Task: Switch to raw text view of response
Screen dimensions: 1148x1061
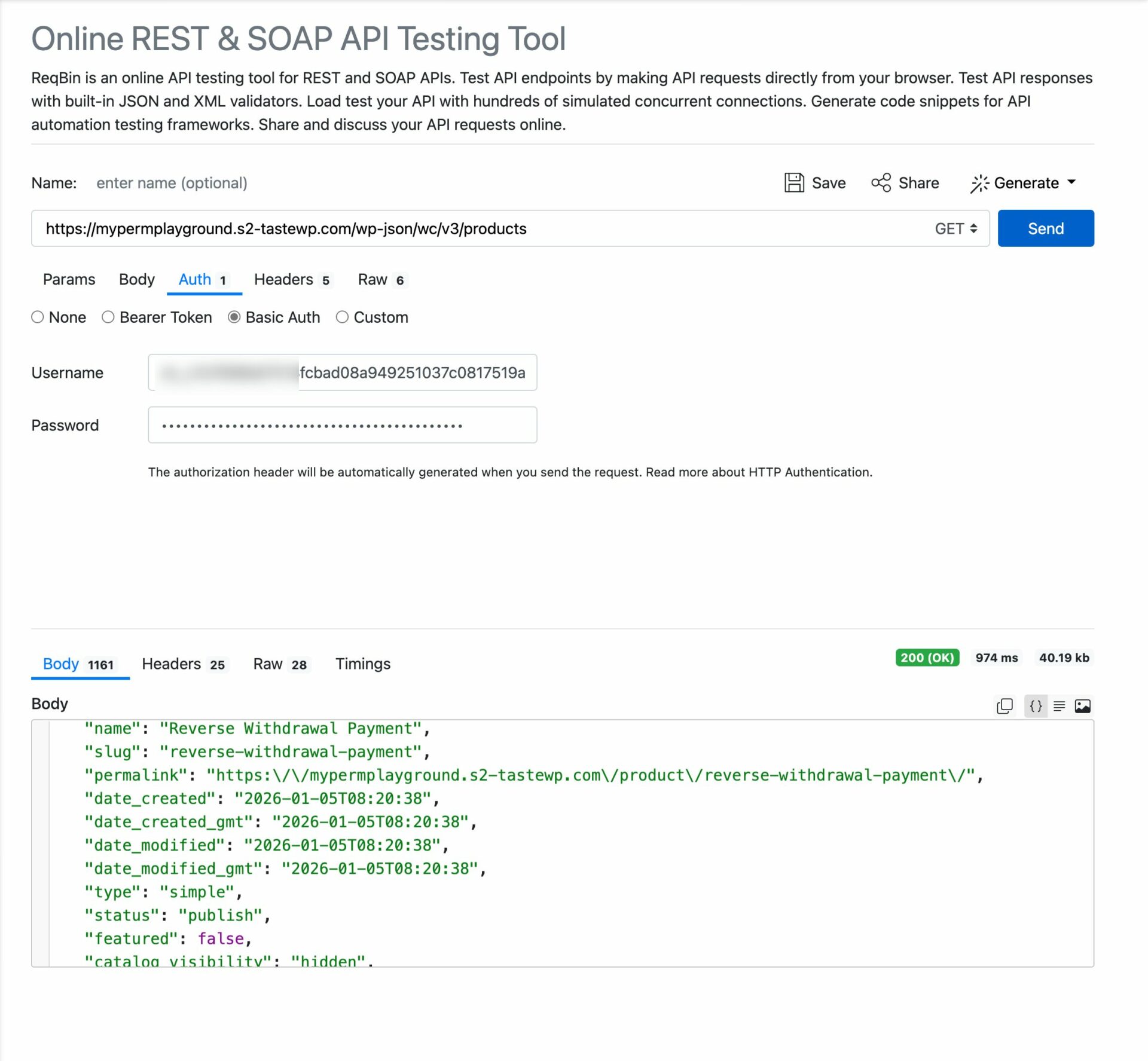Action: pyautogui.click(x=1060, y=706)
